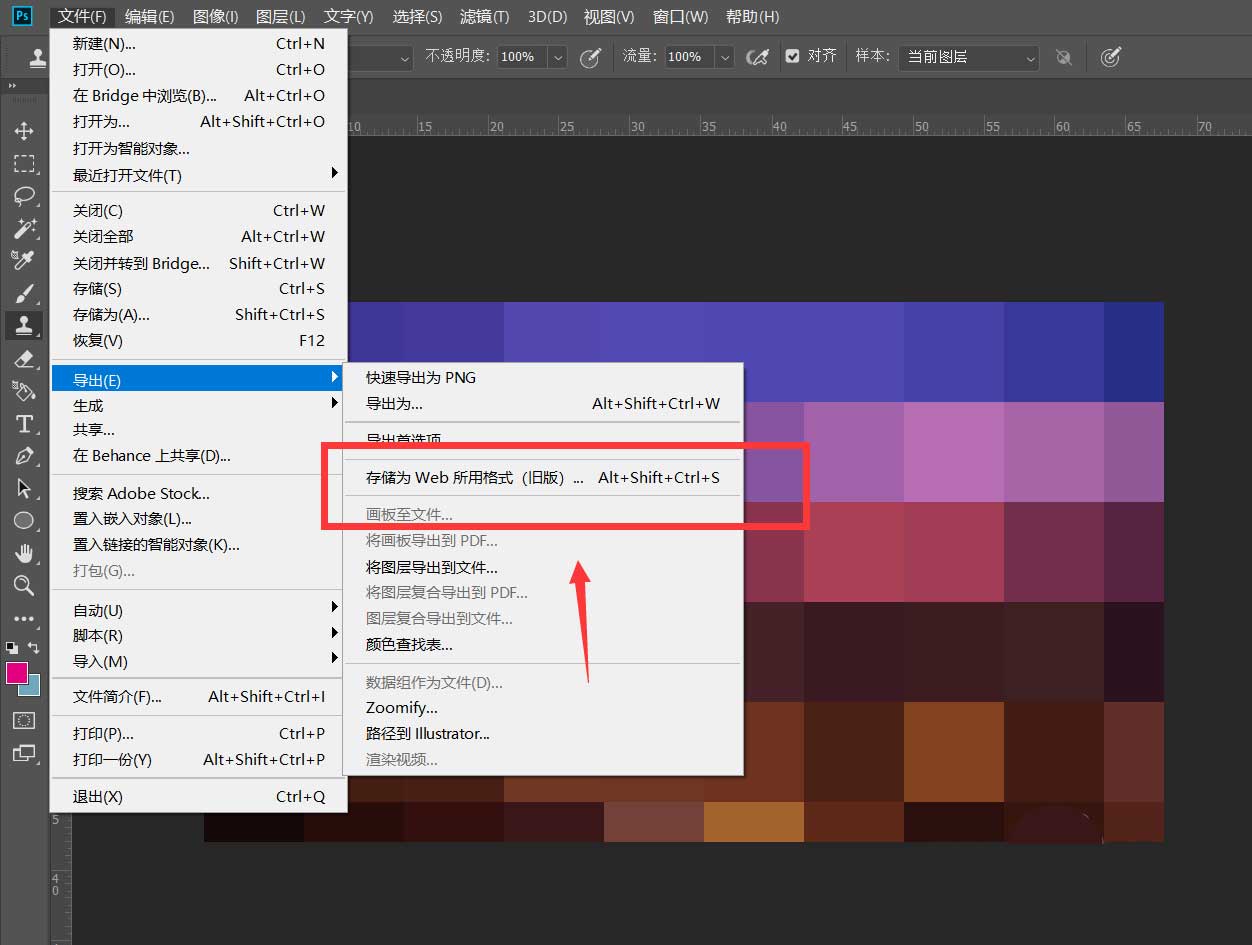This screenshot has width=1252, height=945.
Task: Choose 存储为(A)... entry
Action: pos(198,314)
